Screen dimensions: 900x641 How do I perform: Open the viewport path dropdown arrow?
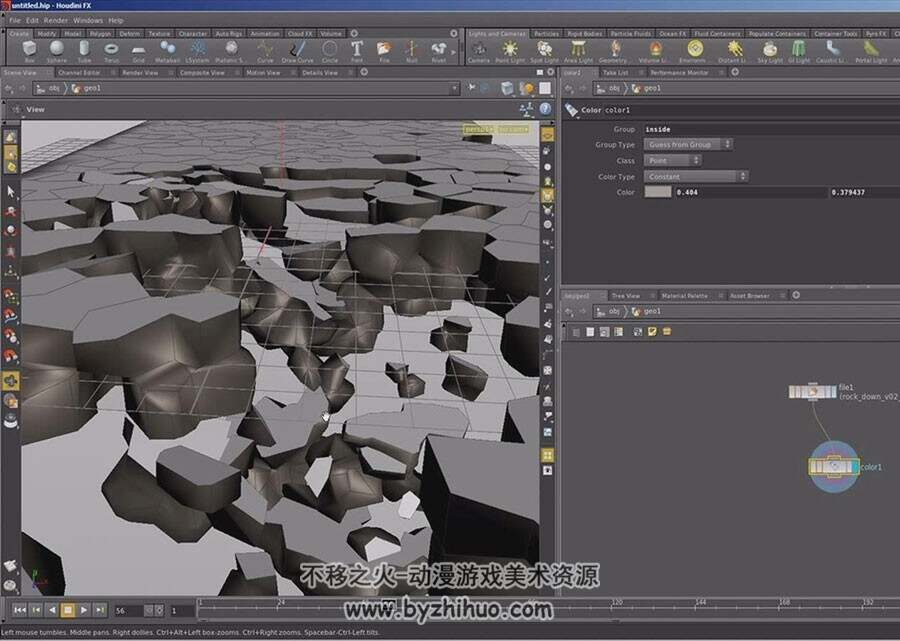click(x=454, y=88)
